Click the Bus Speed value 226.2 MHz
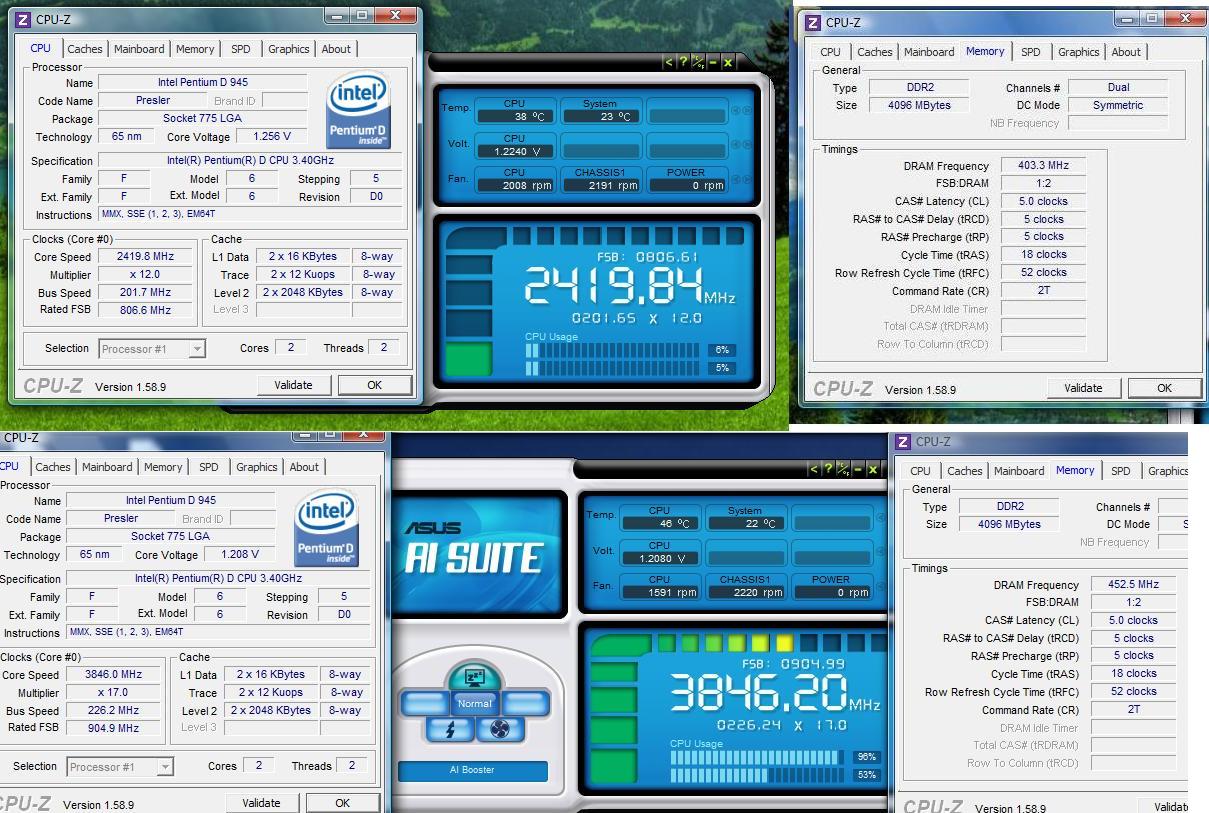 (113, 711)
